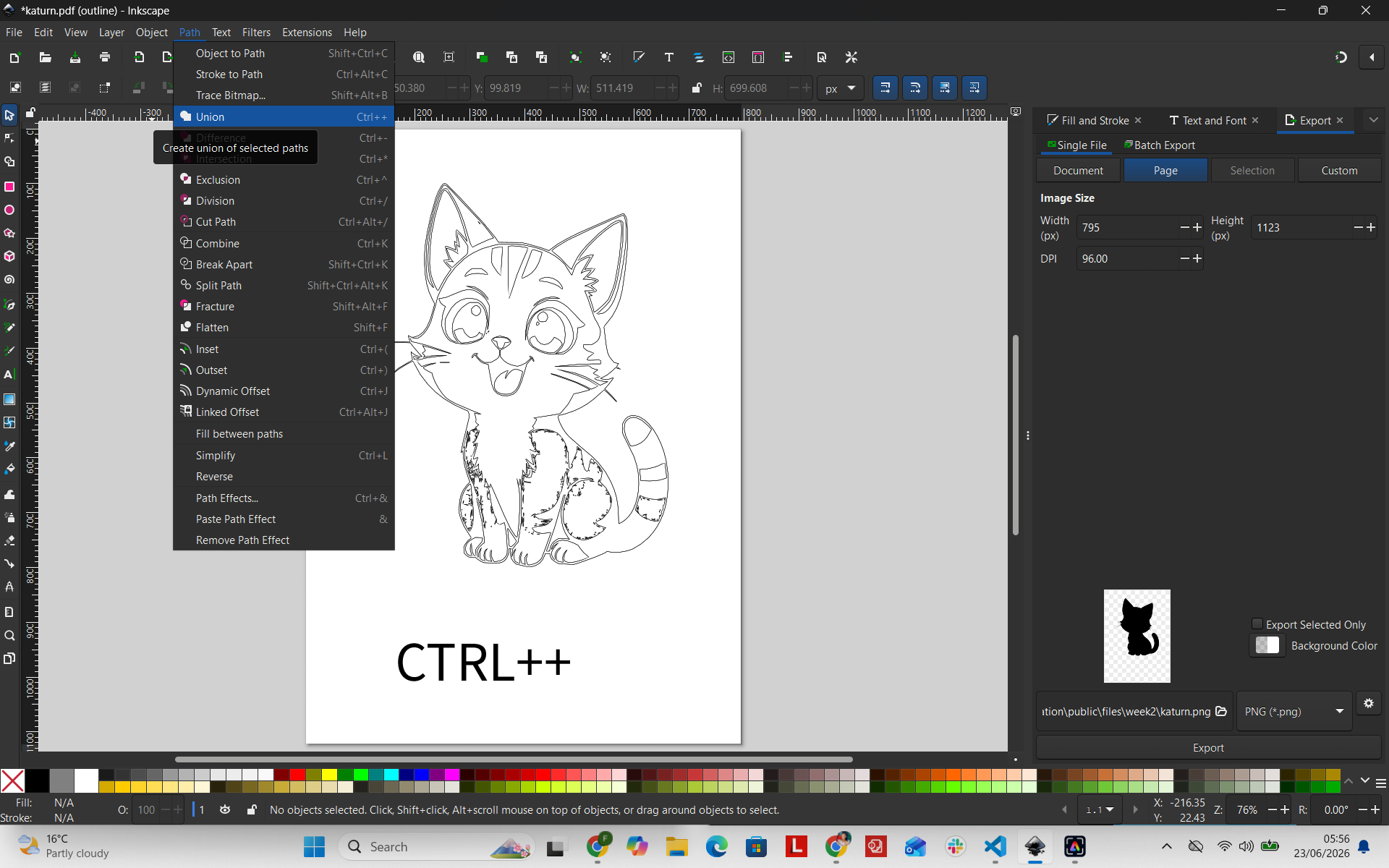Select Document export area button

click(1078, 170)
